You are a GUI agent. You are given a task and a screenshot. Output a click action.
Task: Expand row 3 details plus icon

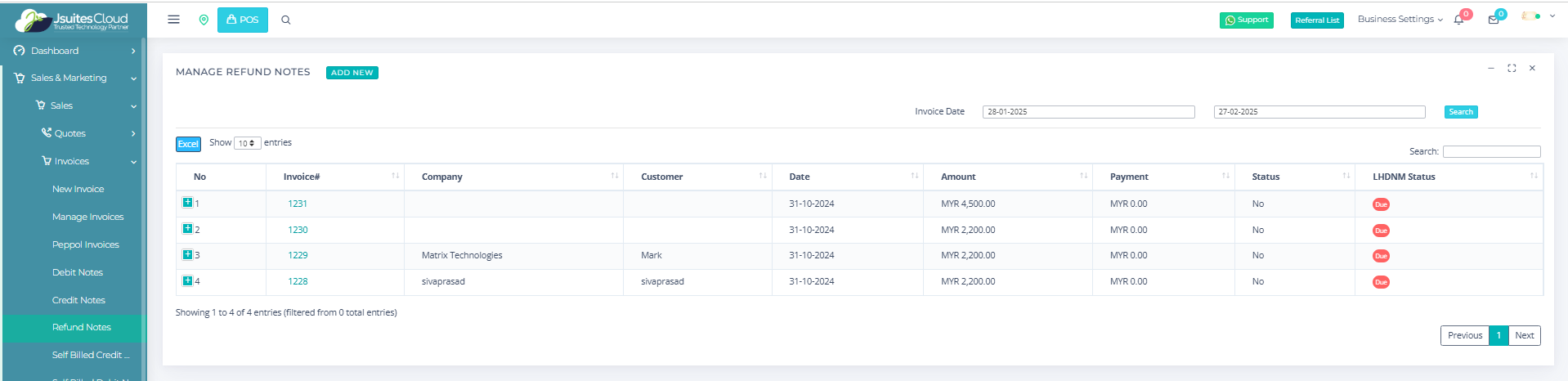[187, 255]
